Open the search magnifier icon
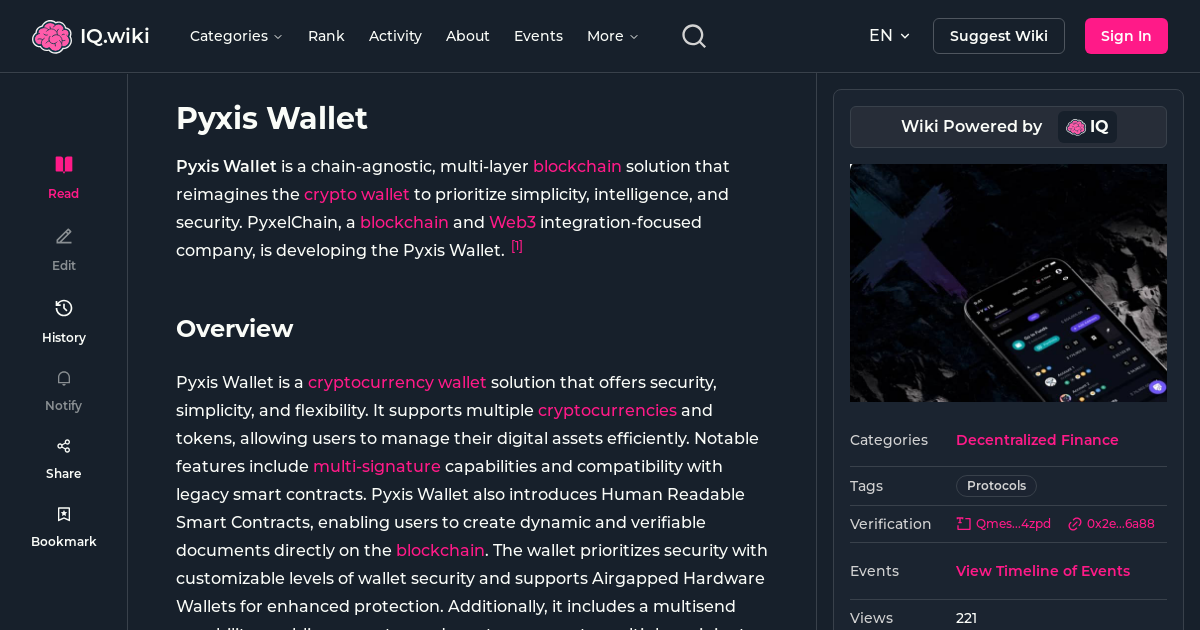Viewport: 1200px width, 630px height. (693, 35)
